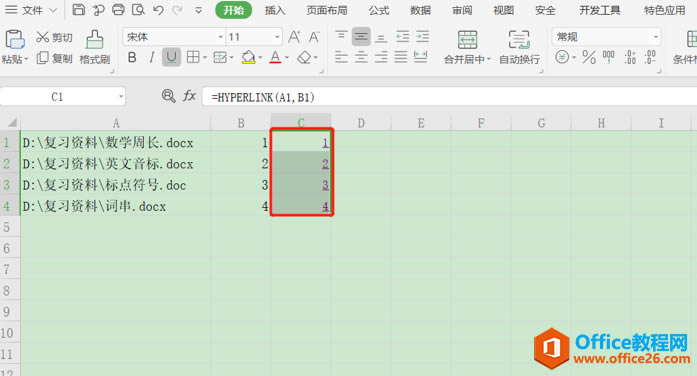Apply currency number format

click(x=562, y=57)
